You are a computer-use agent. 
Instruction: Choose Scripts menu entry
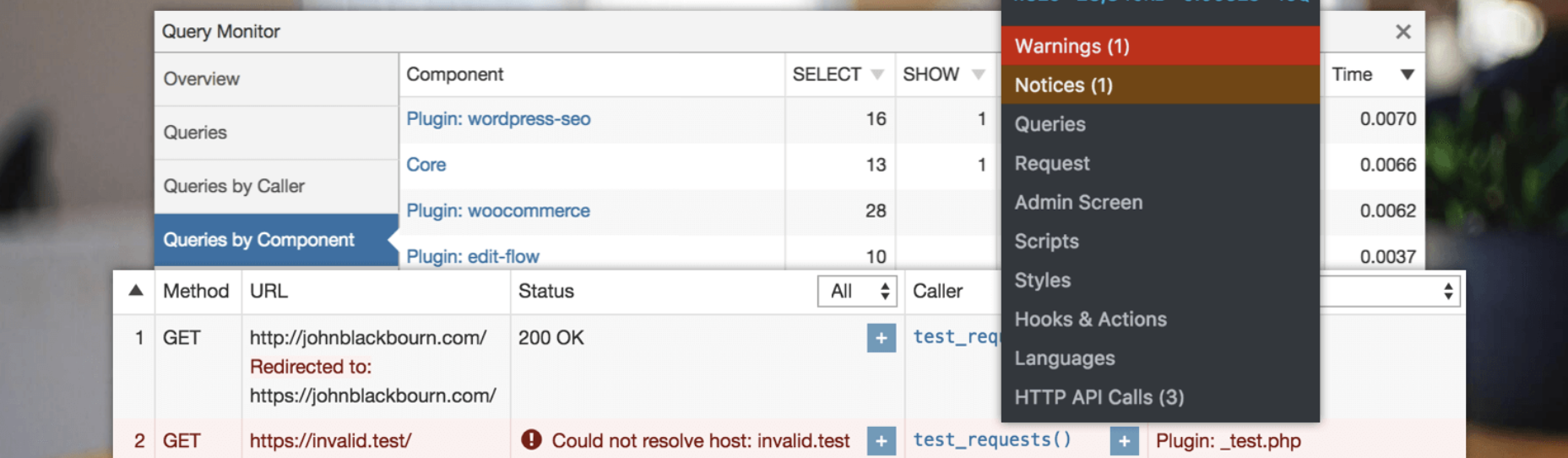coord(1160,241)
